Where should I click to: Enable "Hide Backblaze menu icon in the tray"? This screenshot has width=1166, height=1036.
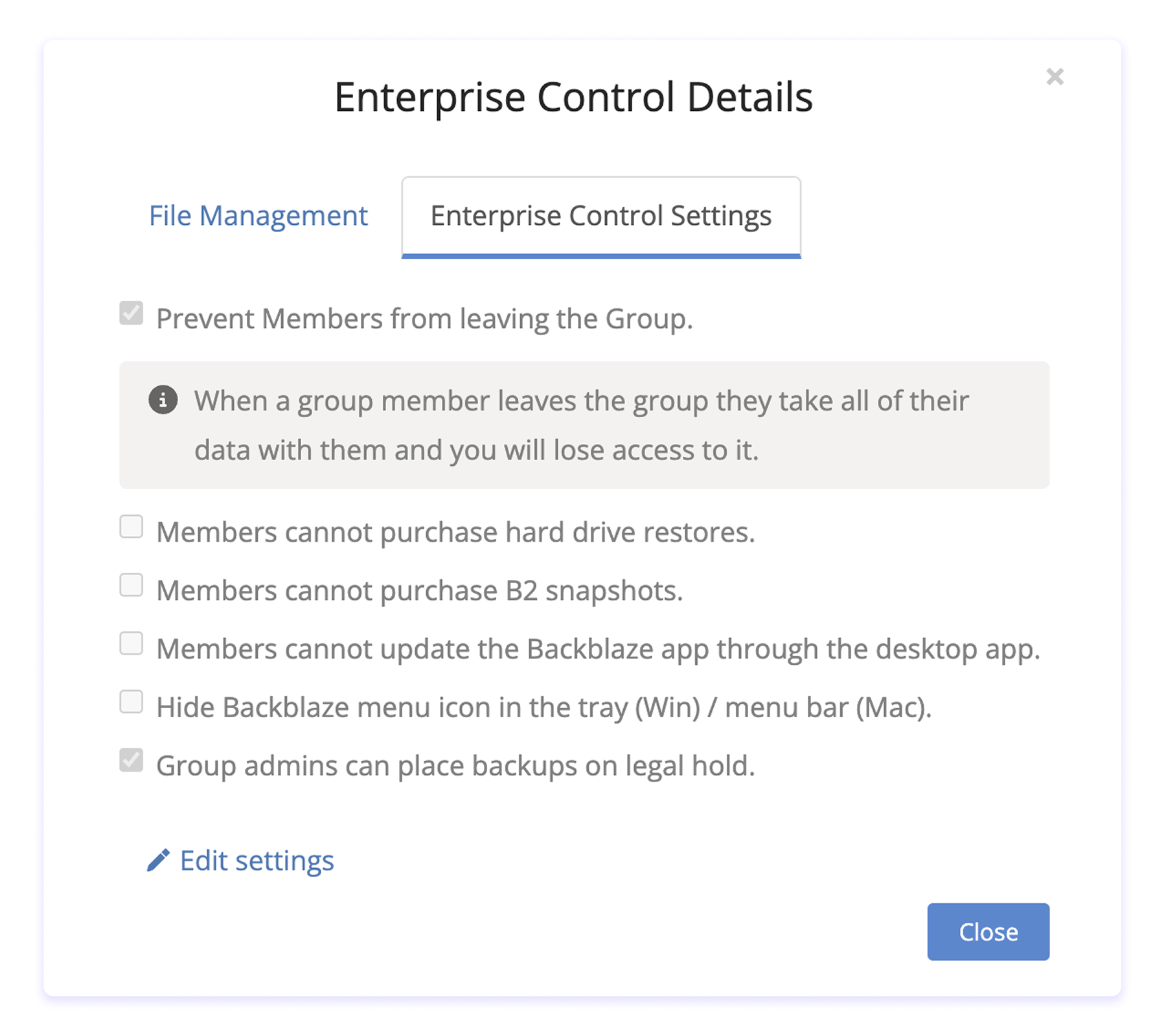point(131,702)
